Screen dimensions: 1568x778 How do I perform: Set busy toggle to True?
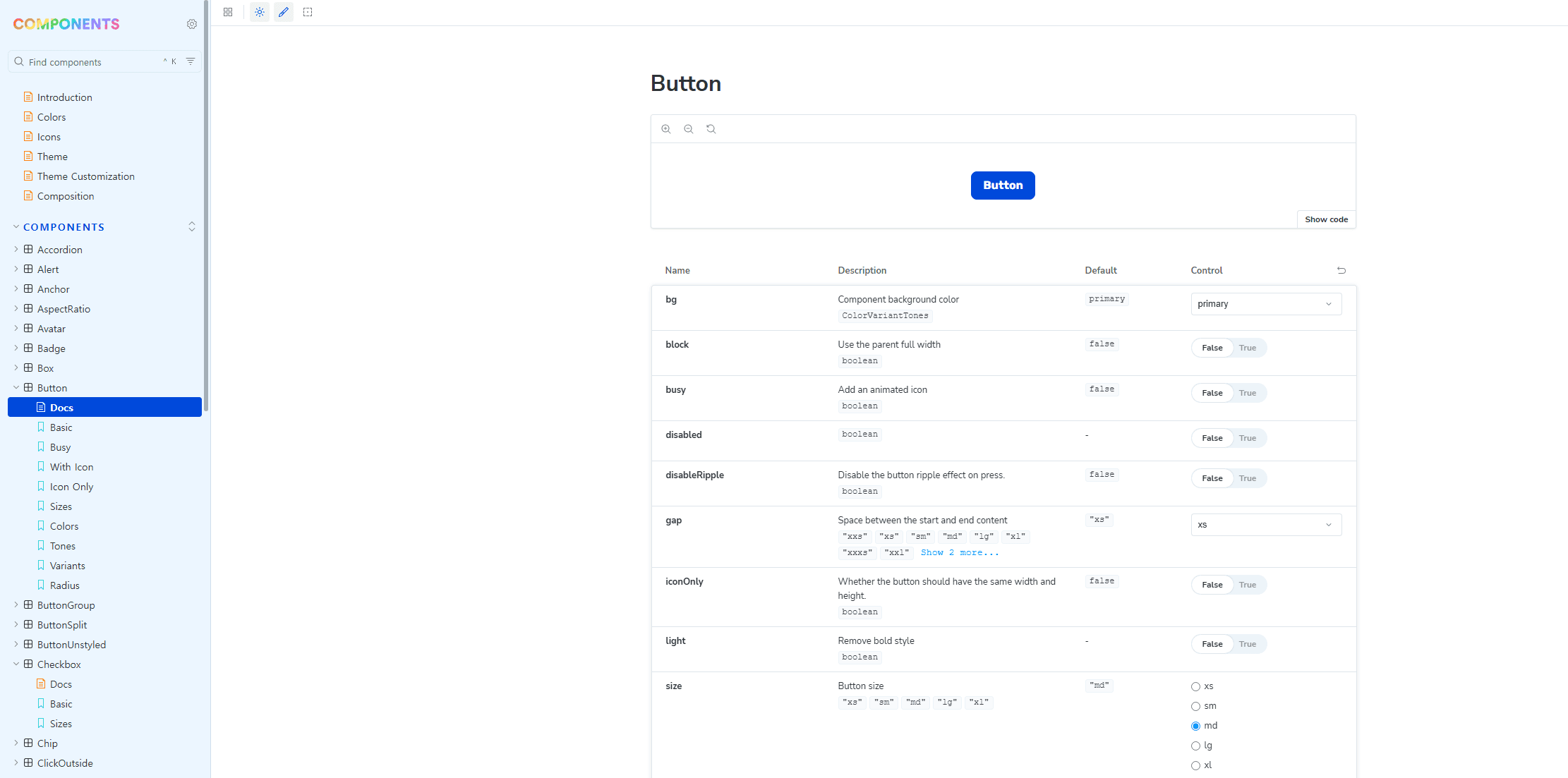(1247, 393)
